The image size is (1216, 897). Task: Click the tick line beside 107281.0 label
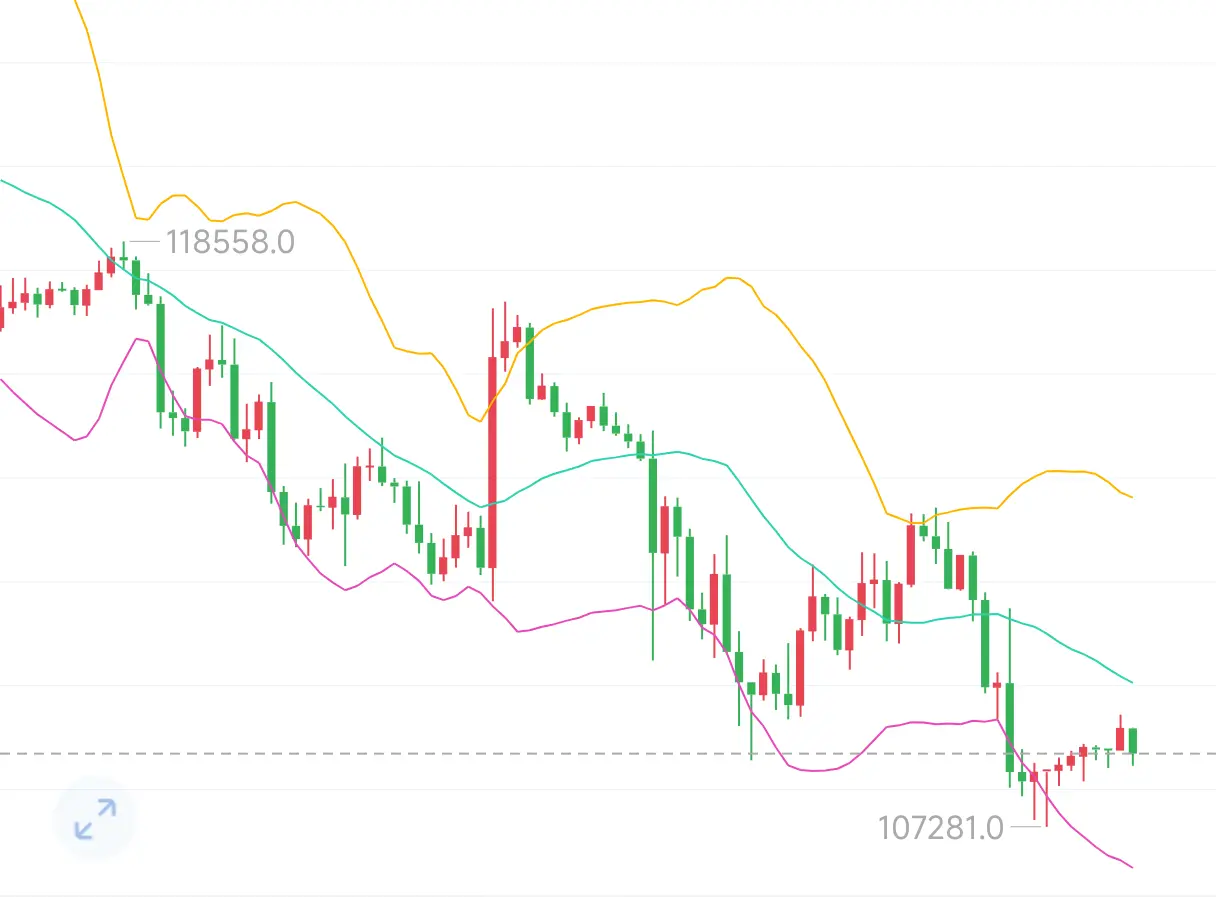tap(1027, 827)
